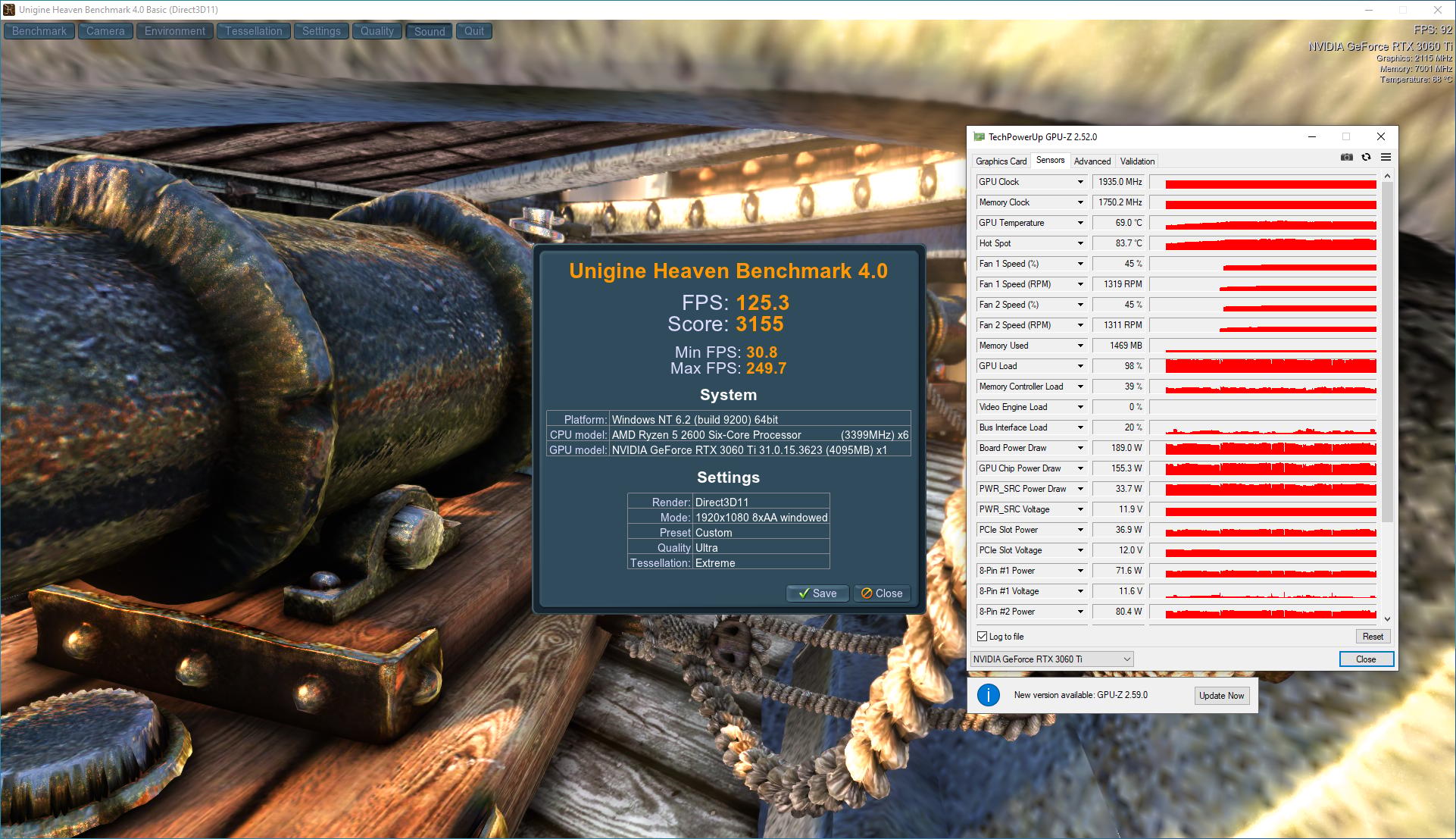This screenshot has width=1456, height=839.
Task: Click the "Score: 3155" result text
Action: point(726,324)
